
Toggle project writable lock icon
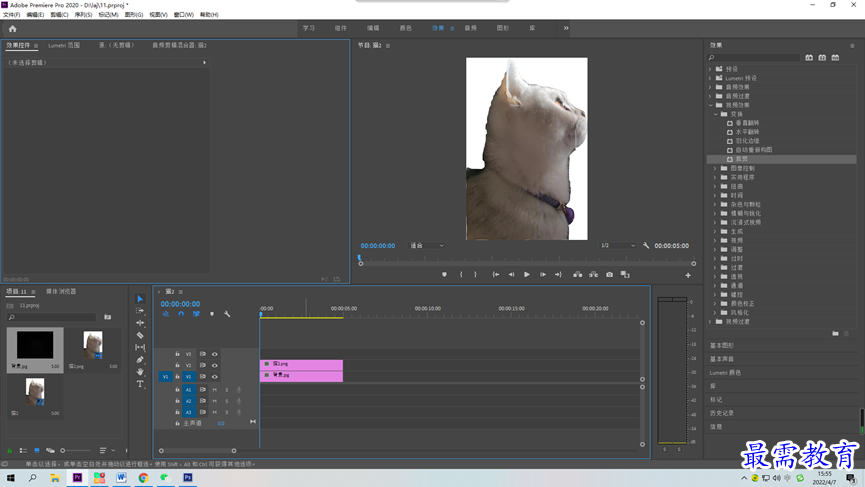point(9,451)
